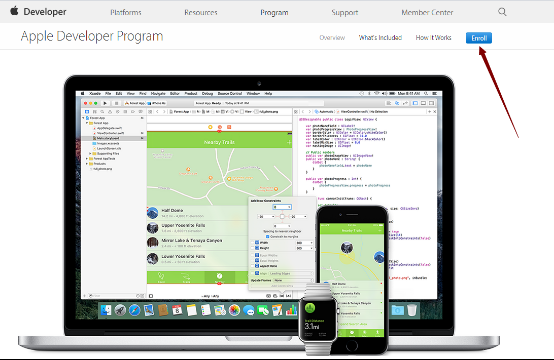
Task: Select the Half Dome trail thumbnail
Action: [153, 213]
